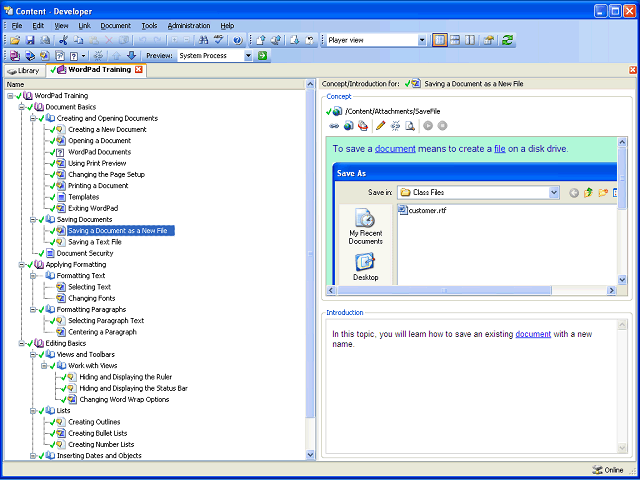Click the New Questions document icon
640x480 pixels.
[x=60, y=56]
